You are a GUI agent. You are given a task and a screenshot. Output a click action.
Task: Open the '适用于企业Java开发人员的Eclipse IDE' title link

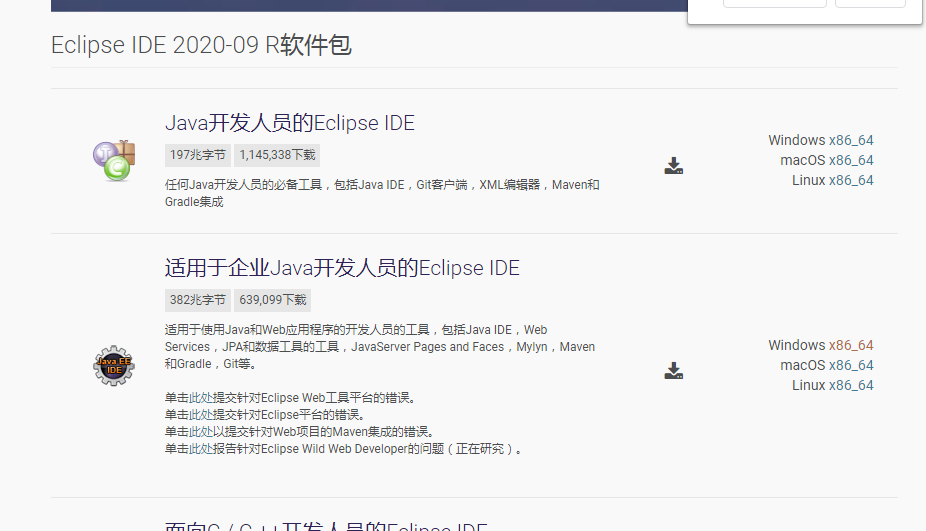point(342,268)
